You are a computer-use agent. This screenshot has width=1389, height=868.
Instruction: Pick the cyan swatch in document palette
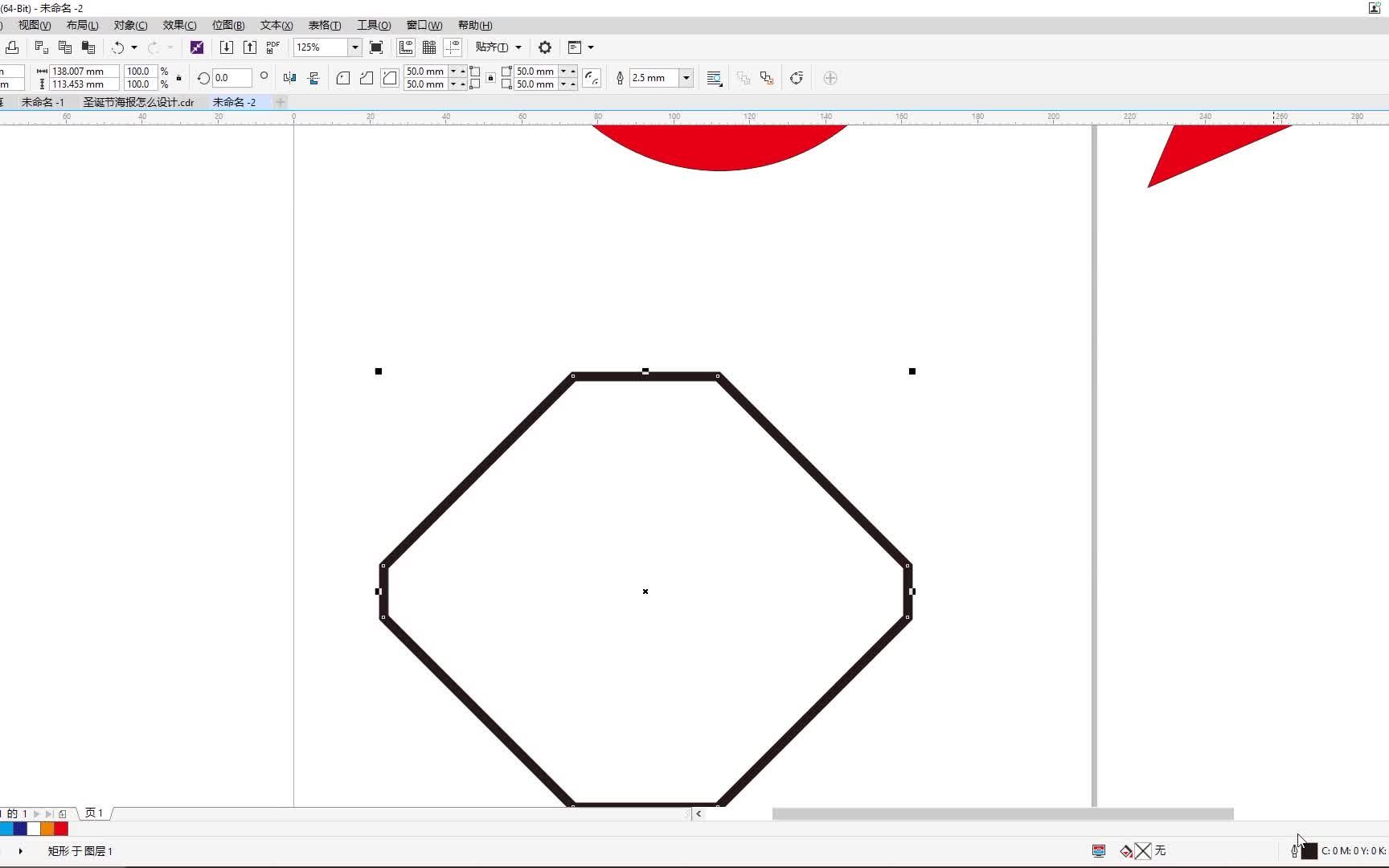[x=6, y=829]
